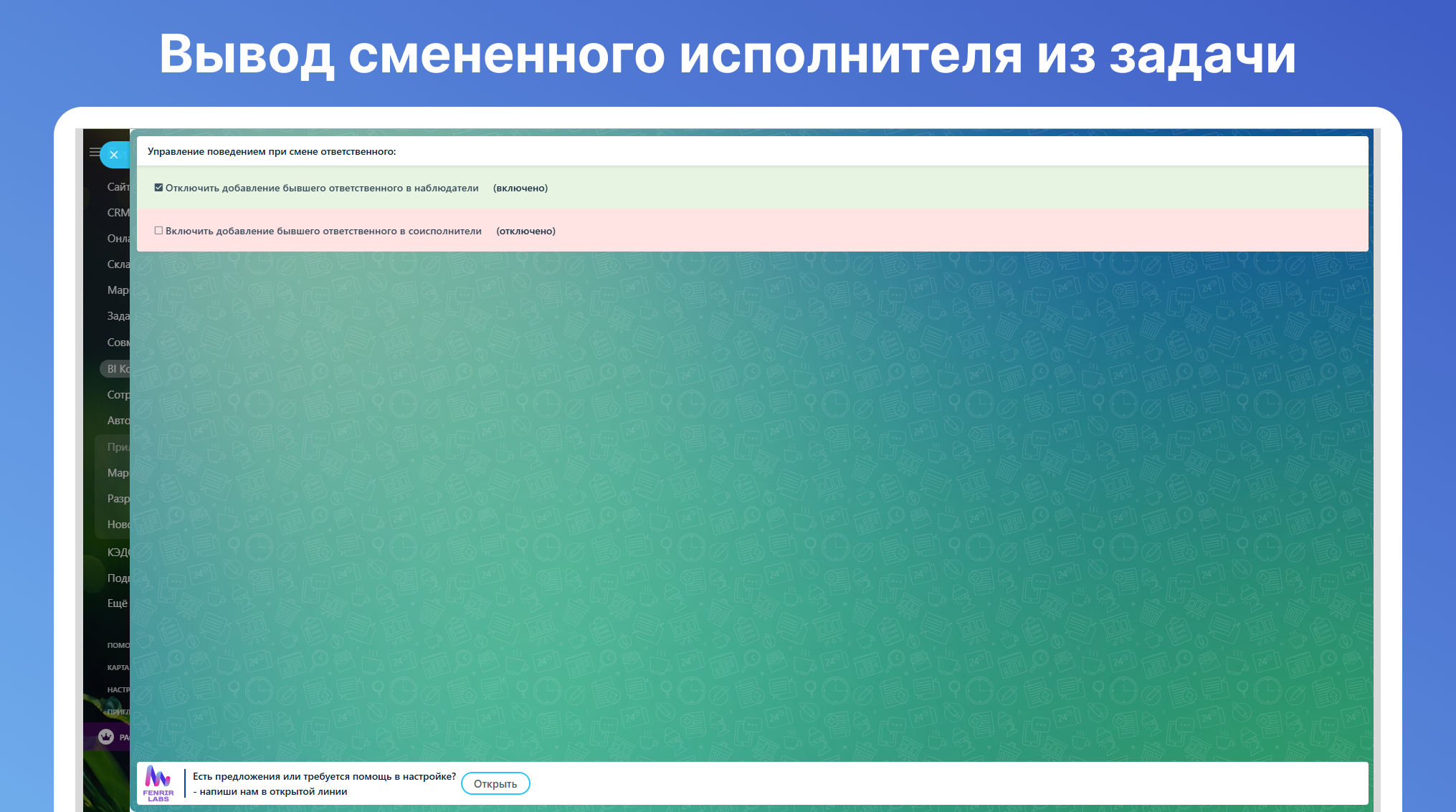Open Автоматизация in the sidebar
Screen dimensions: 1456x812
[x=118, y=421]
